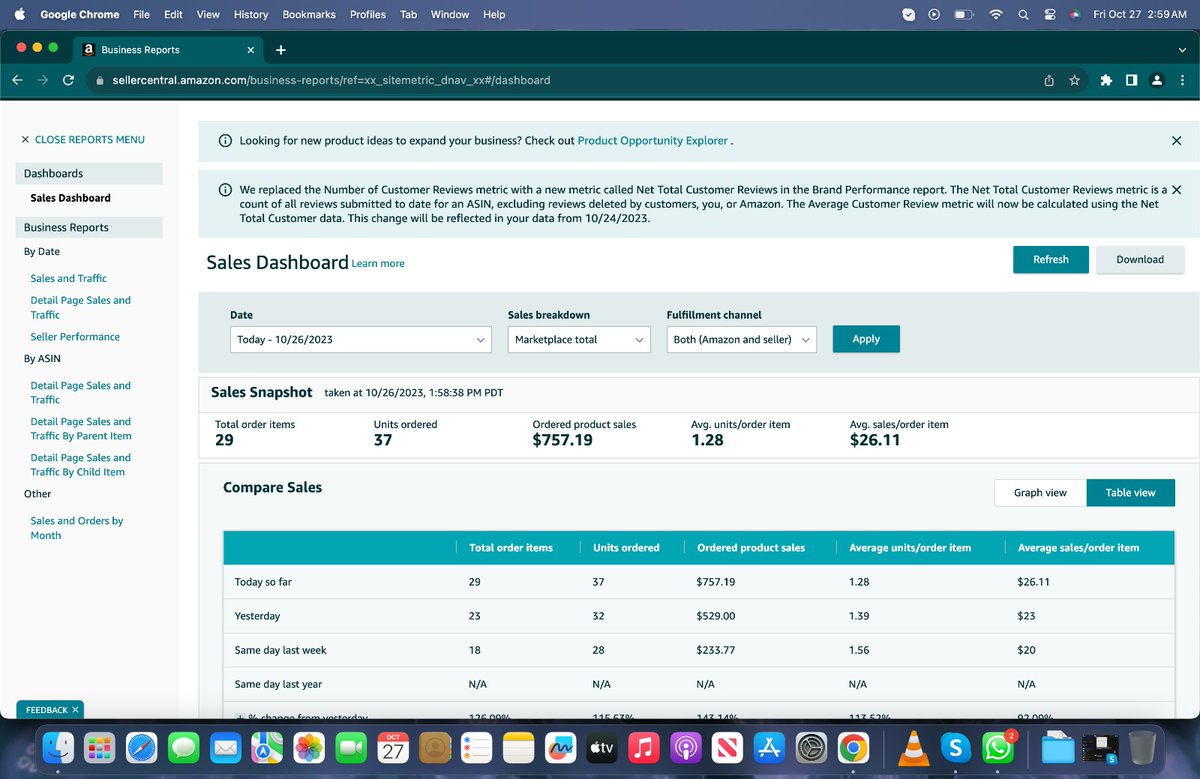
Task: Click the 'Same day last week' row label
Action: point(280,650)
